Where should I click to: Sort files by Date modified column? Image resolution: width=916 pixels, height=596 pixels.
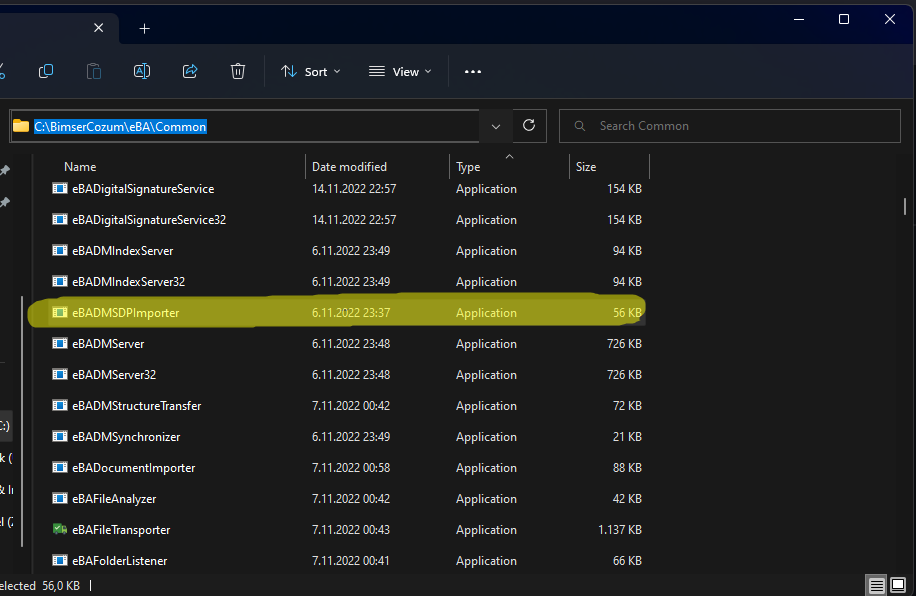[x=349, y=167]
